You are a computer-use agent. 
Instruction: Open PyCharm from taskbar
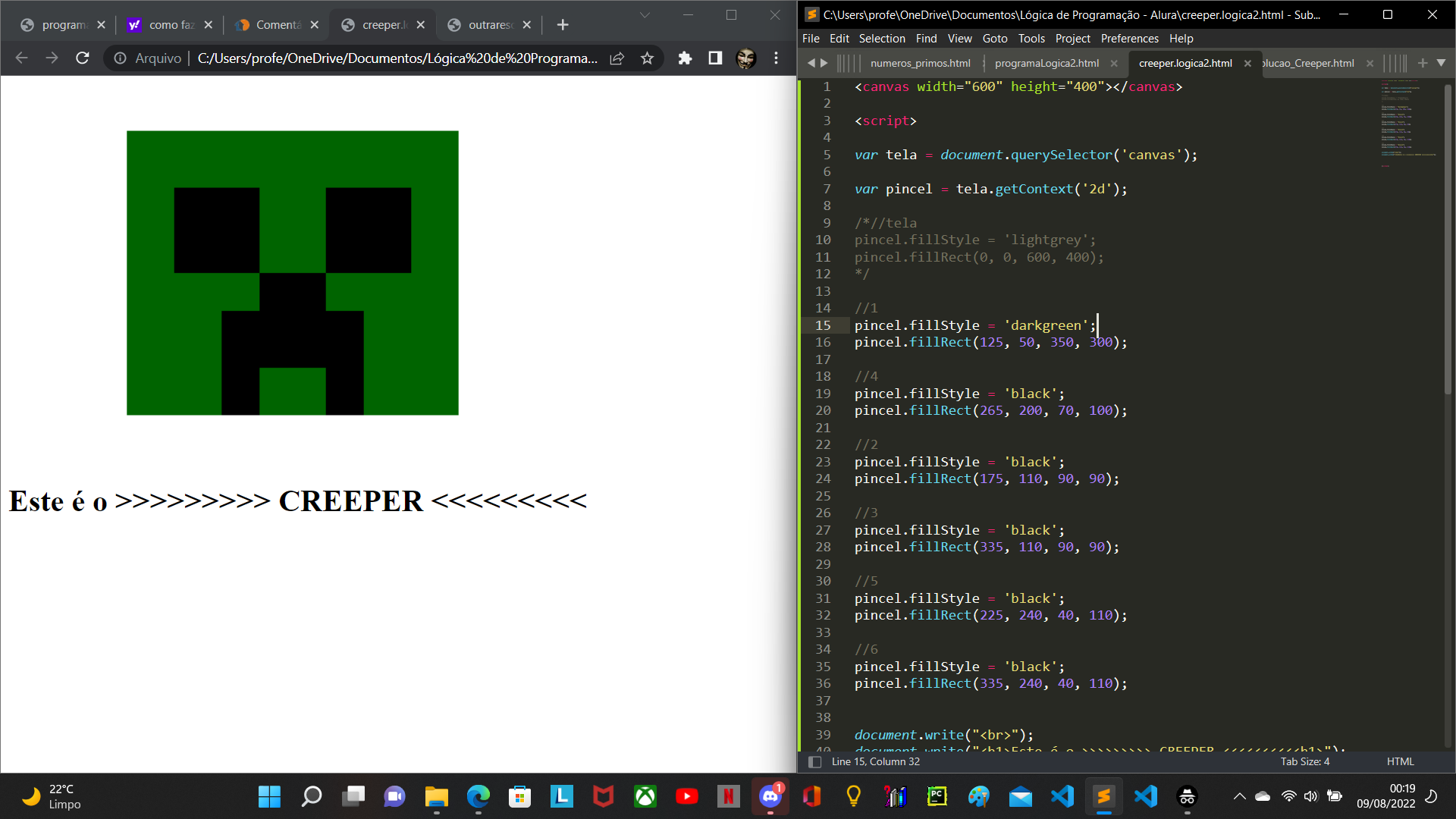click(x=937, y=796)
